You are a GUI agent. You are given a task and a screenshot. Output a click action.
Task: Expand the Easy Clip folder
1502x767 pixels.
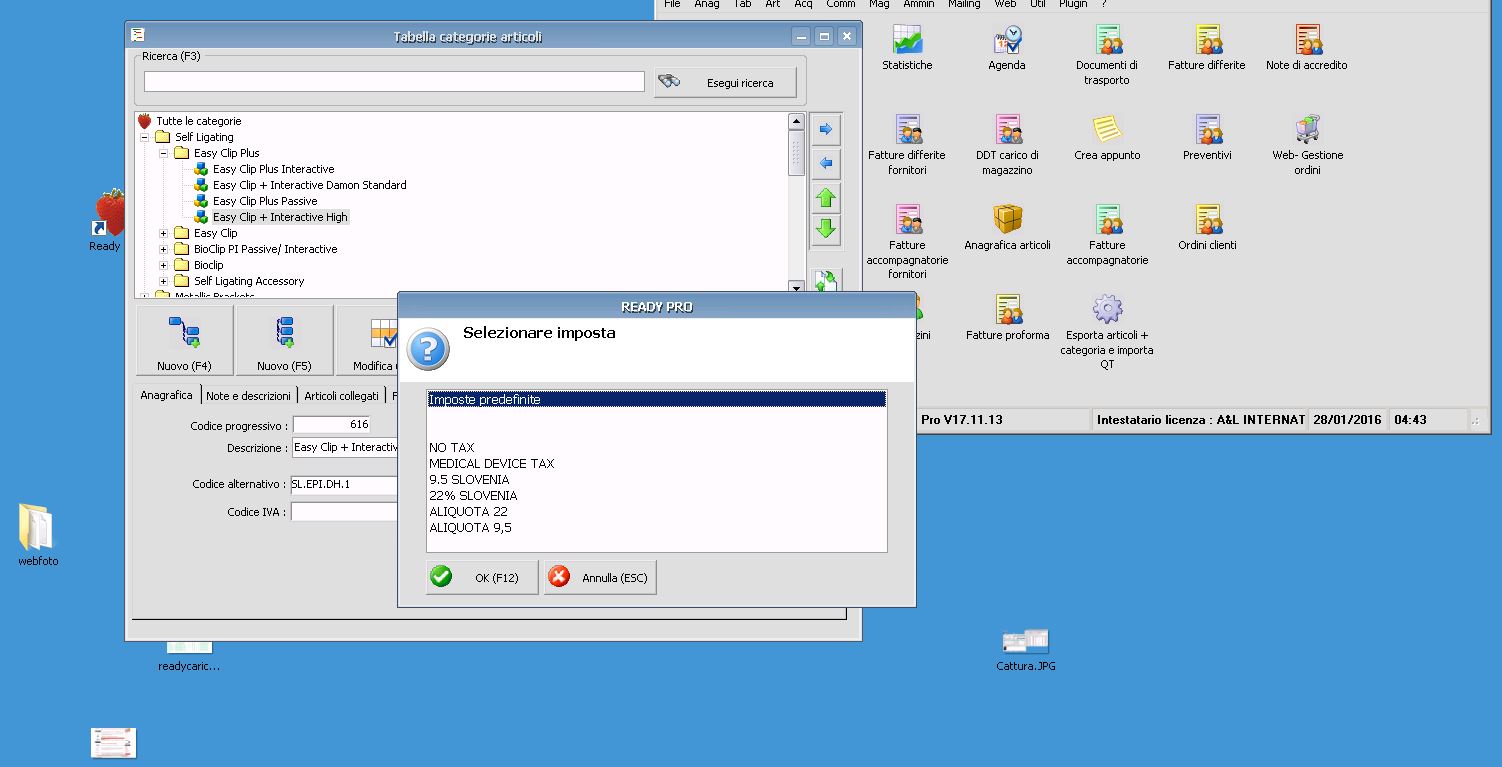164,233
